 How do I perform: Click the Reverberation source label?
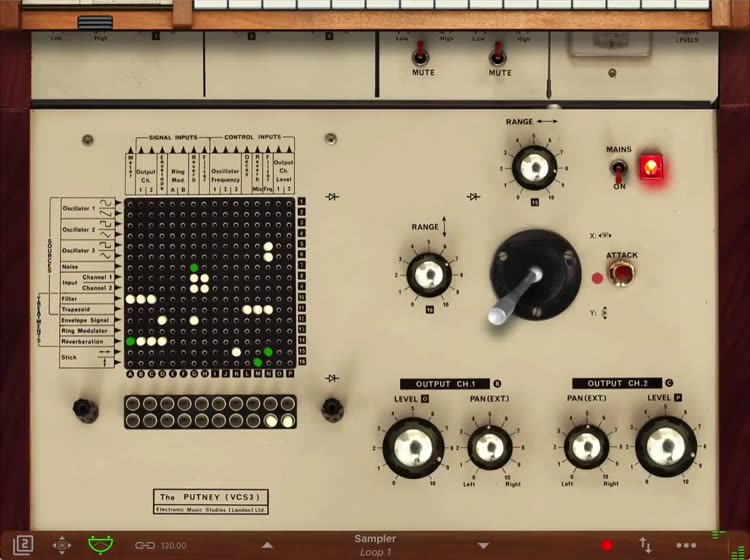(x=82, y=342)
